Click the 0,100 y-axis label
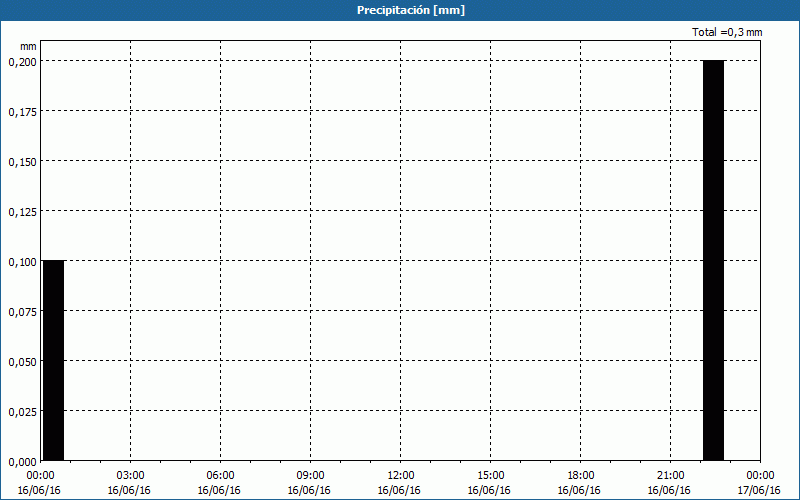800x500 pixels. pos(22,262)
